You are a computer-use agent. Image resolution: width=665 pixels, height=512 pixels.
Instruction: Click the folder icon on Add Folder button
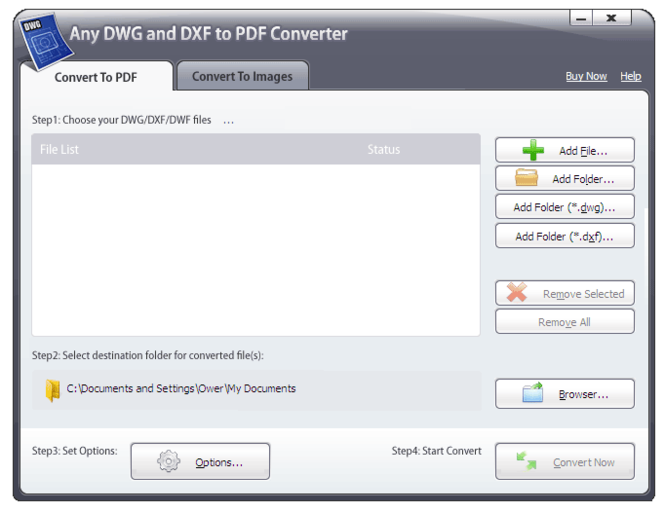click(526, 178)
